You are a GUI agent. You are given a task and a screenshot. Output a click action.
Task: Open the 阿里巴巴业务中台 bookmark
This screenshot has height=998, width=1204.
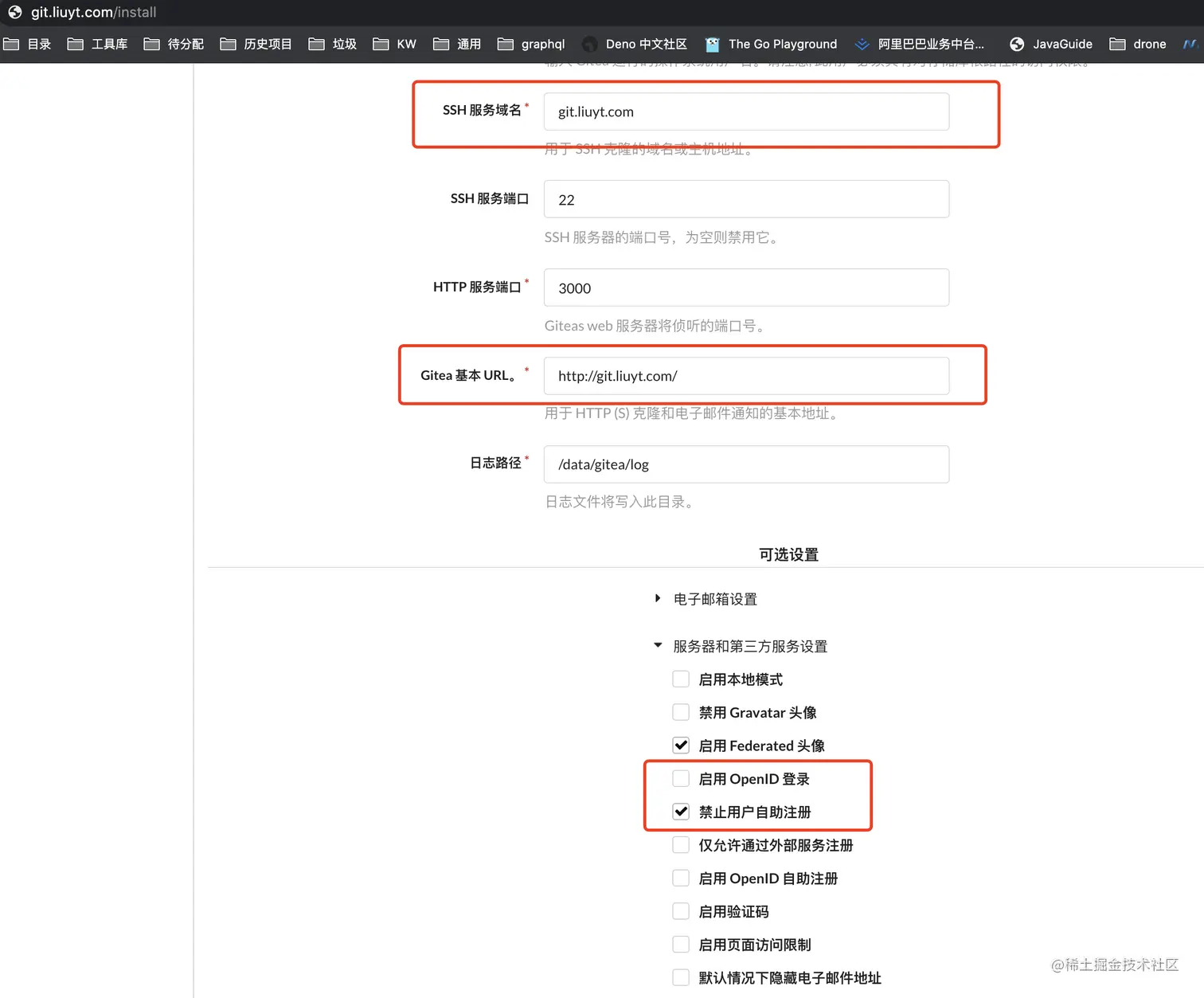(919, 44)
